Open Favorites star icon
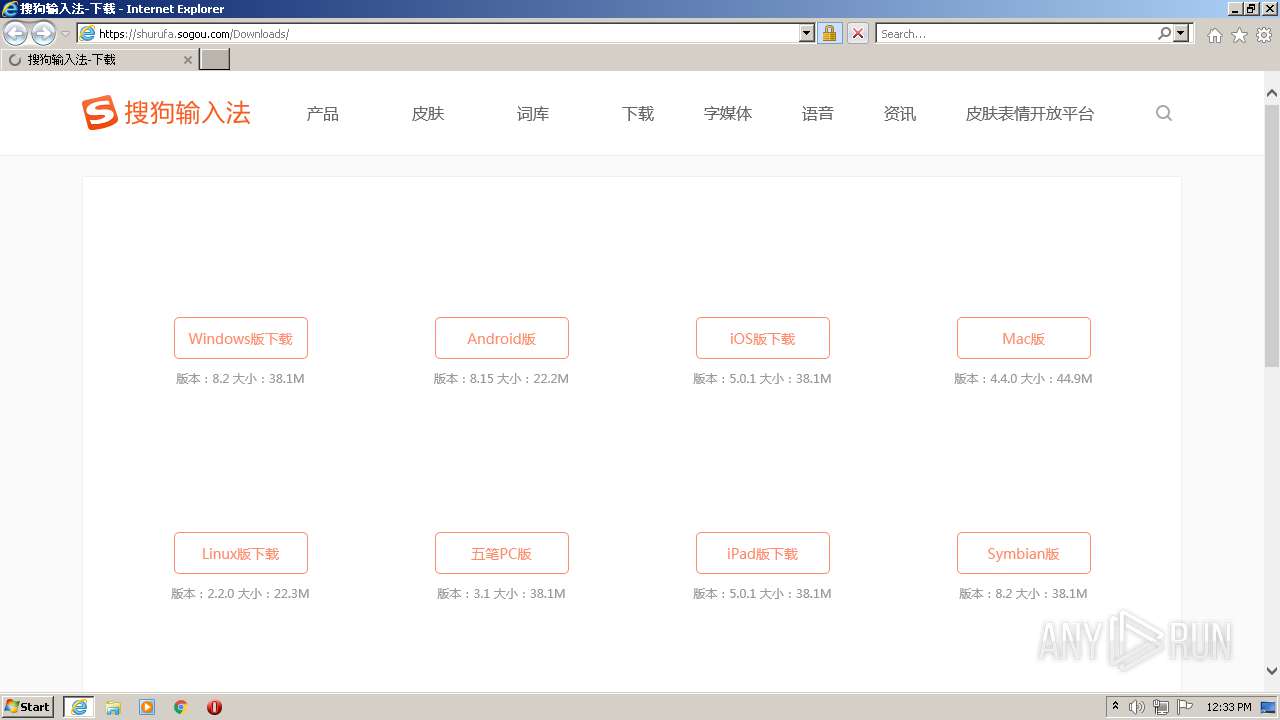Image resolution: width=1280 pixels, height=720 pixels. (x=1239, y=35)
